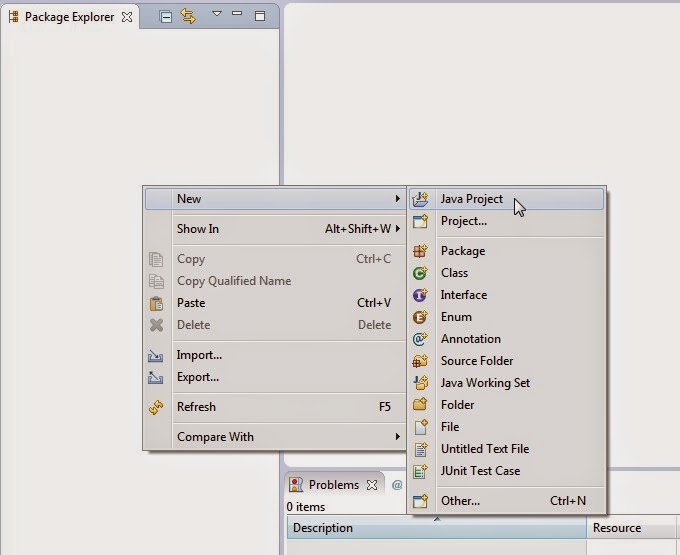Click the Untitled Text File icon
680x555 pixels.
pyautogui.click(x=420, y=449)
